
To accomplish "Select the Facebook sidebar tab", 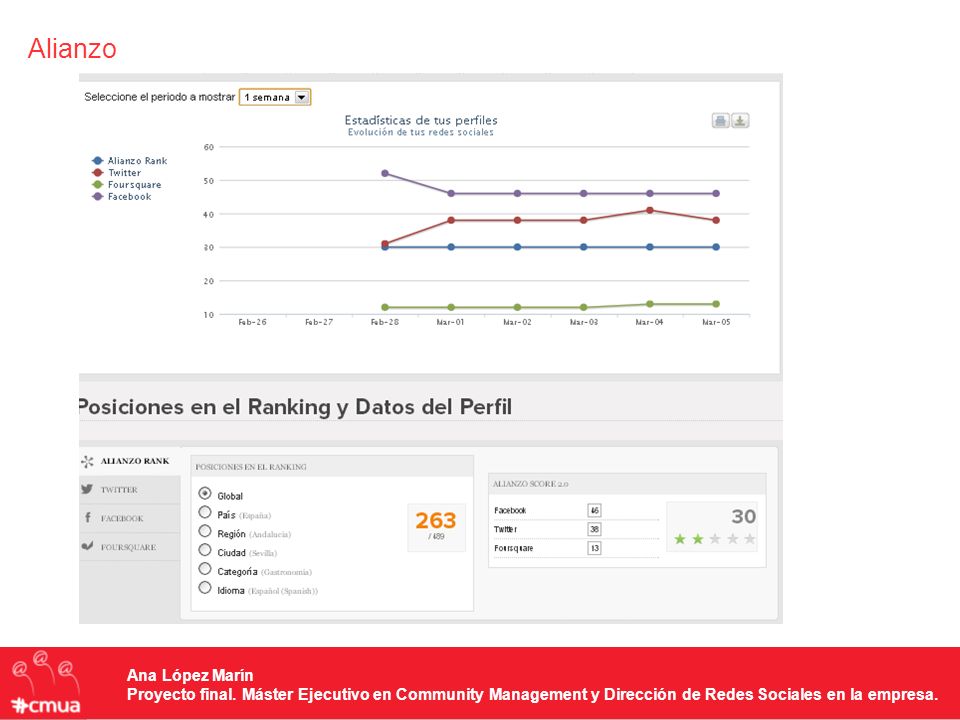I will [x=130, y=519].
